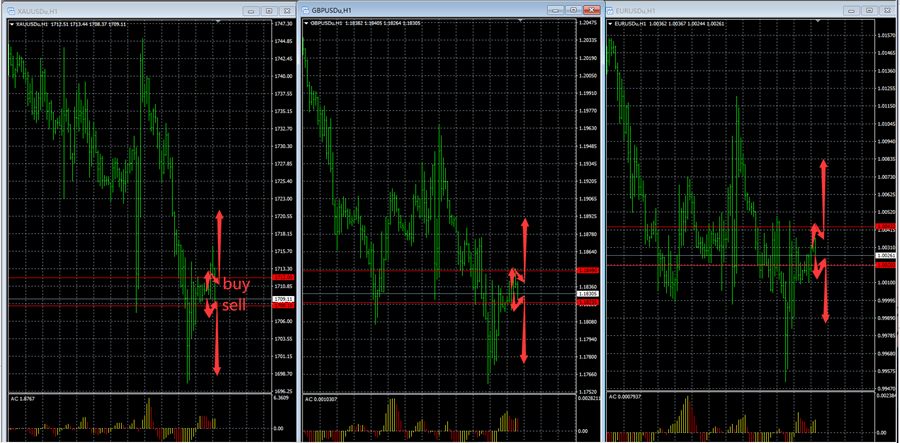Click the "buy" annotation on gold chart
Screen dimensions: 900x443
[x=236, y=284]
